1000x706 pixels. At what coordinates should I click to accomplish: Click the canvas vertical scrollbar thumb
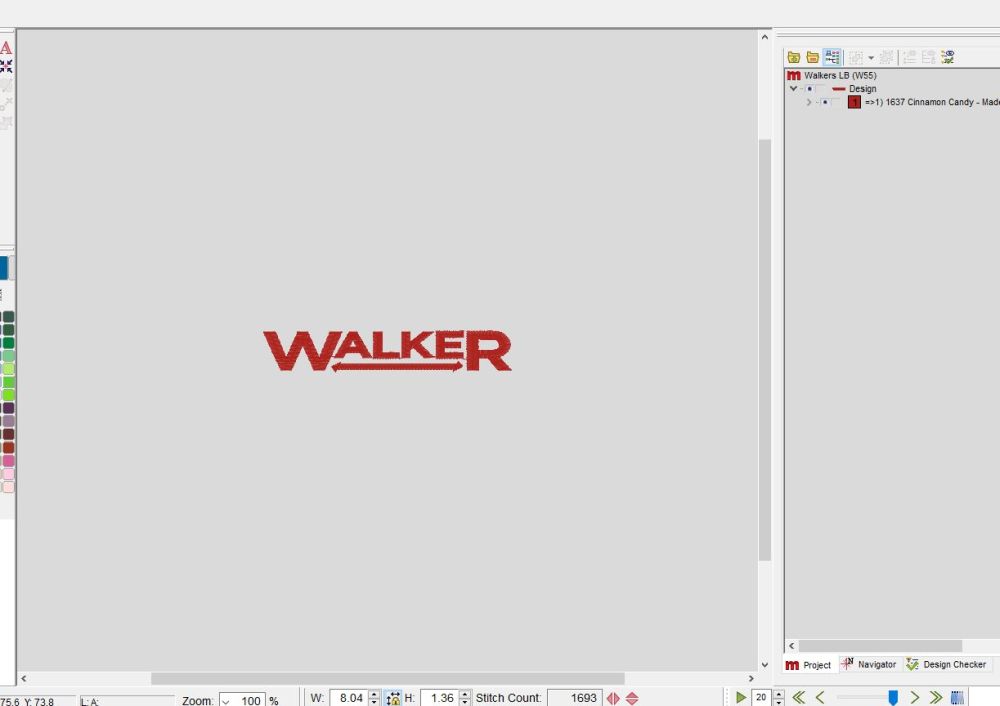[x=765, y=349]
